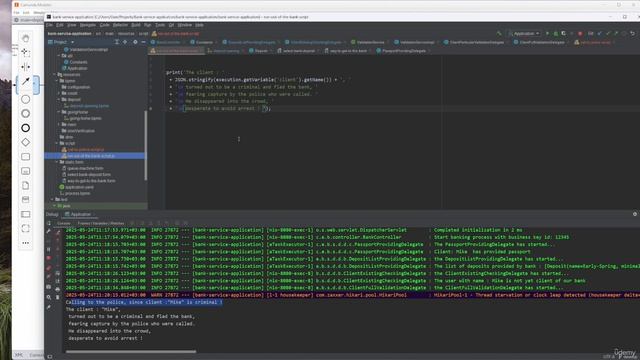Image resolution: width=640 pixels, height=360 pixels.
Task: Collapse the script folder in project tree
Action: pos(57,143)
